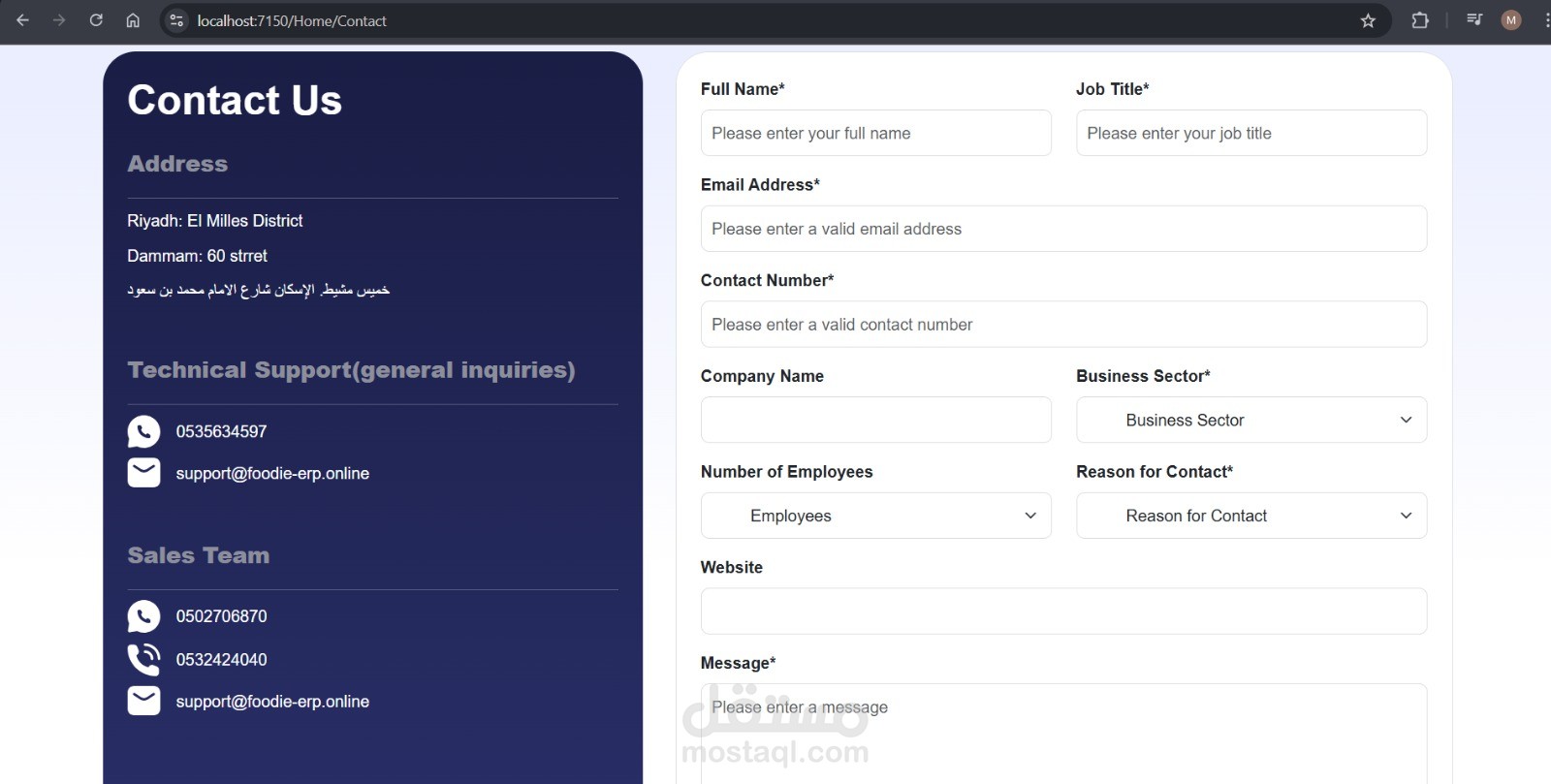1551x784 pixels.
Task: Open the media control icon in toolbar
Action: (1474, 20)
